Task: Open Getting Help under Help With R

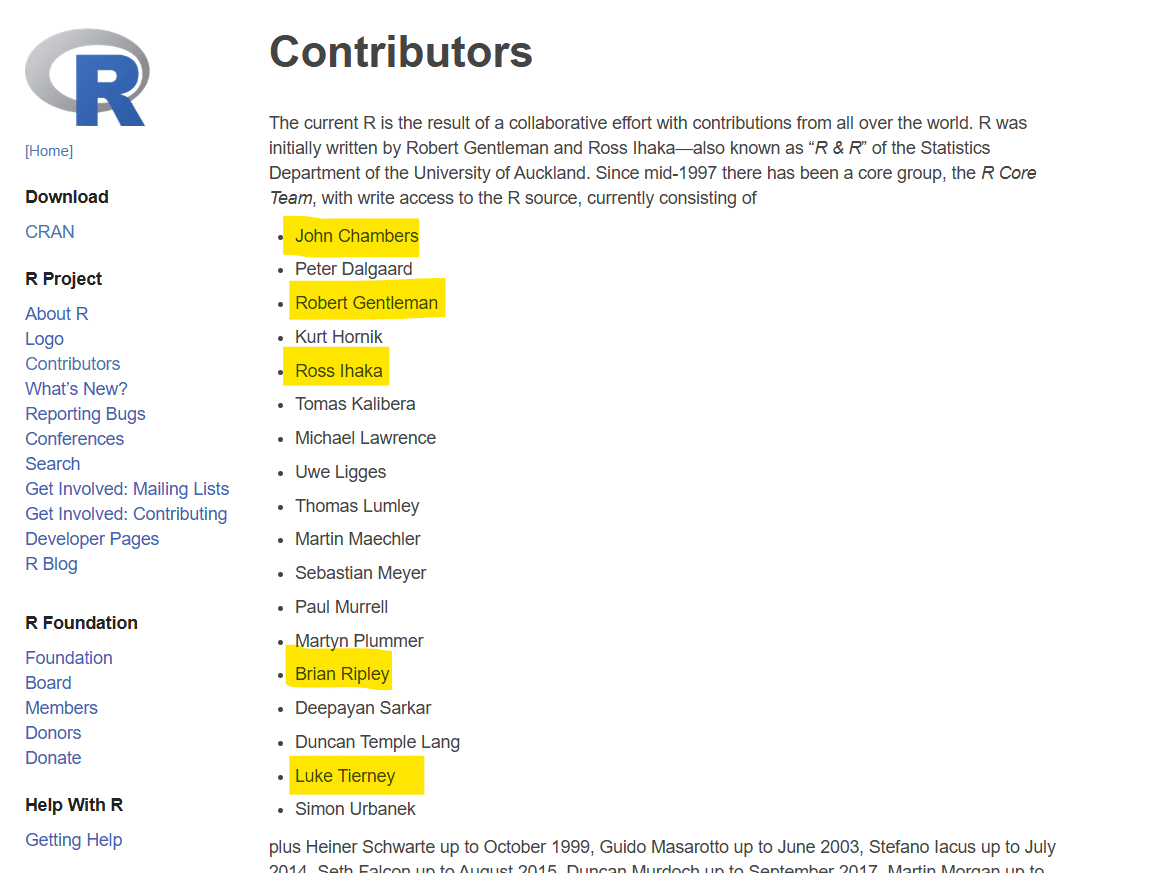Action: (x=74, y=840)
